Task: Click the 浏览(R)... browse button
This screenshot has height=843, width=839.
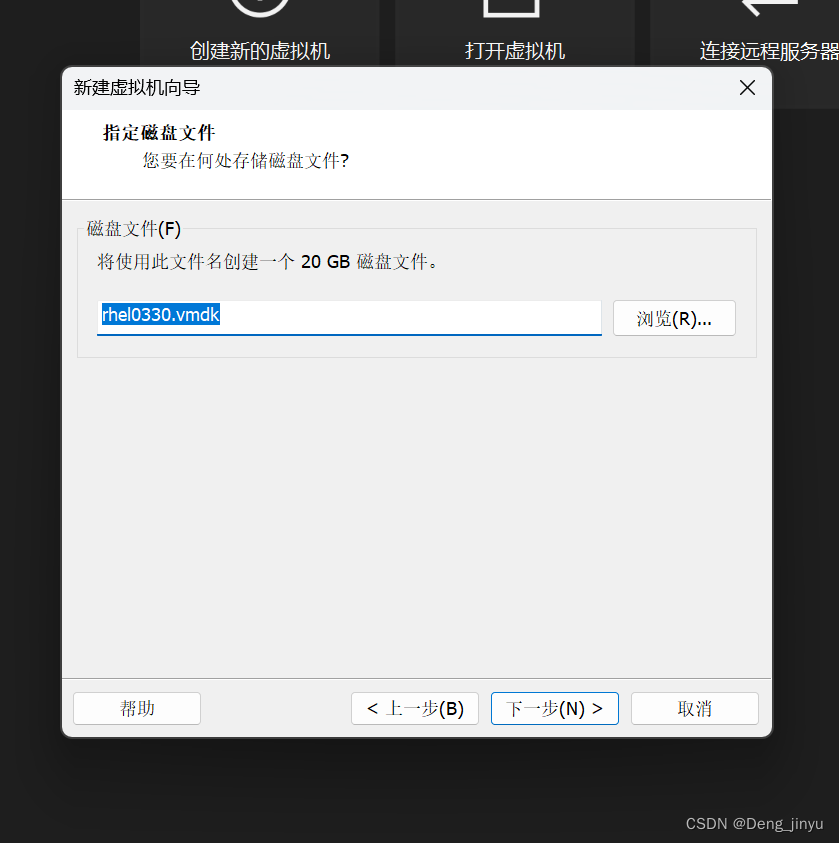Action: pyautogui.click(x=674, y=318)
